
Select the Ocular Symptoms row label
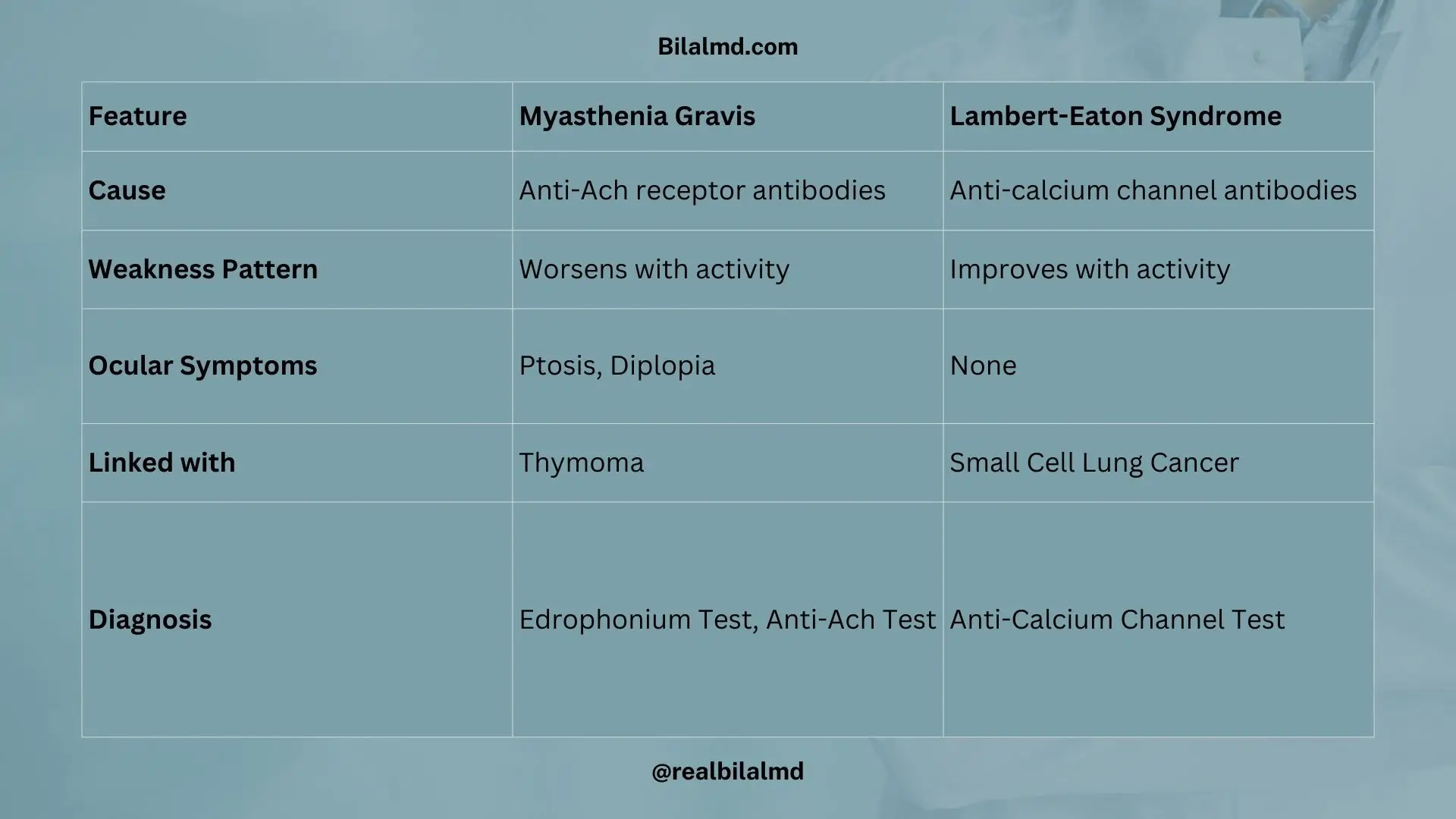[202, 366]
